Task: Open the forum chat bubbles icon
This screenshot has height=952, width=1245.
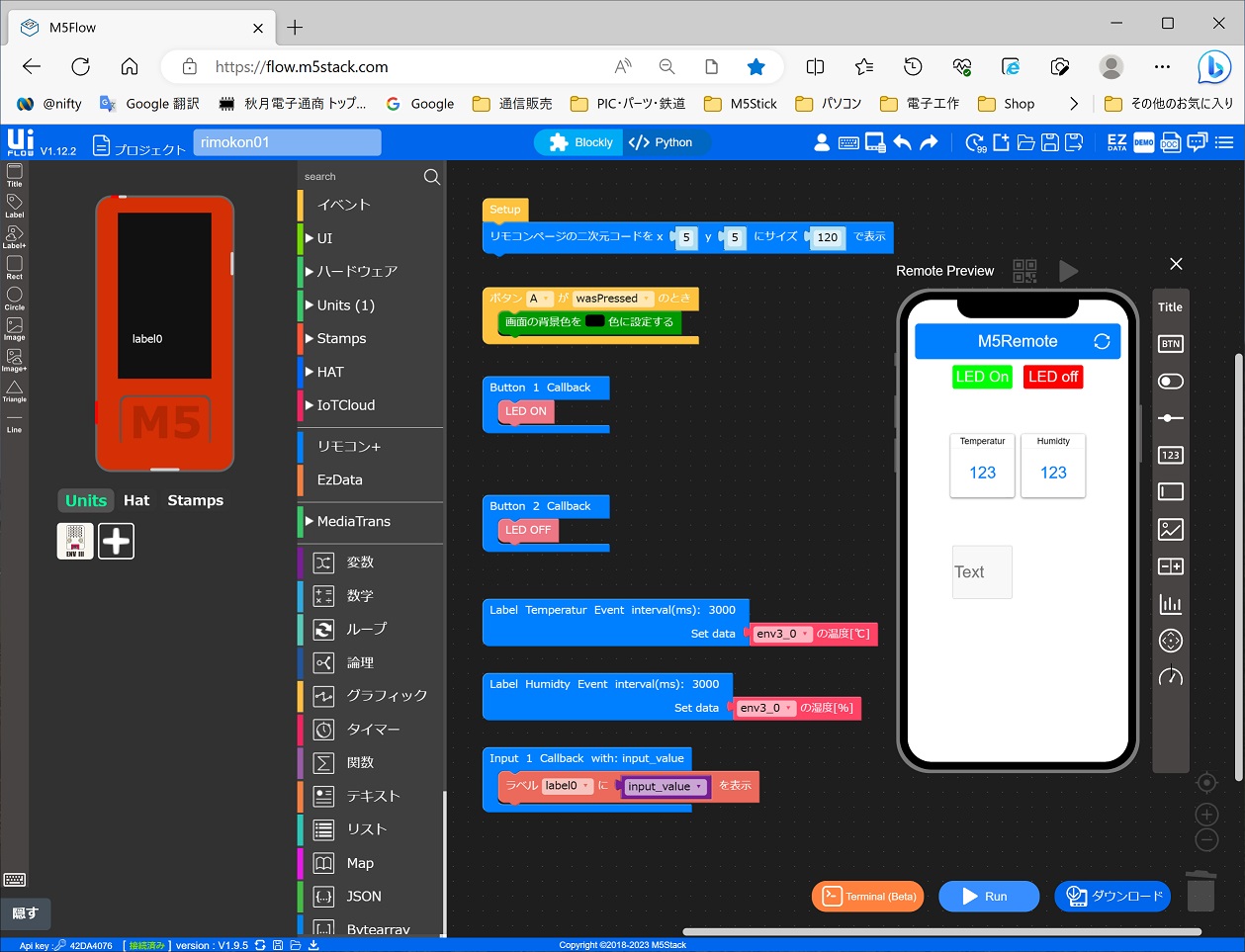Action: pos(1197,142)
